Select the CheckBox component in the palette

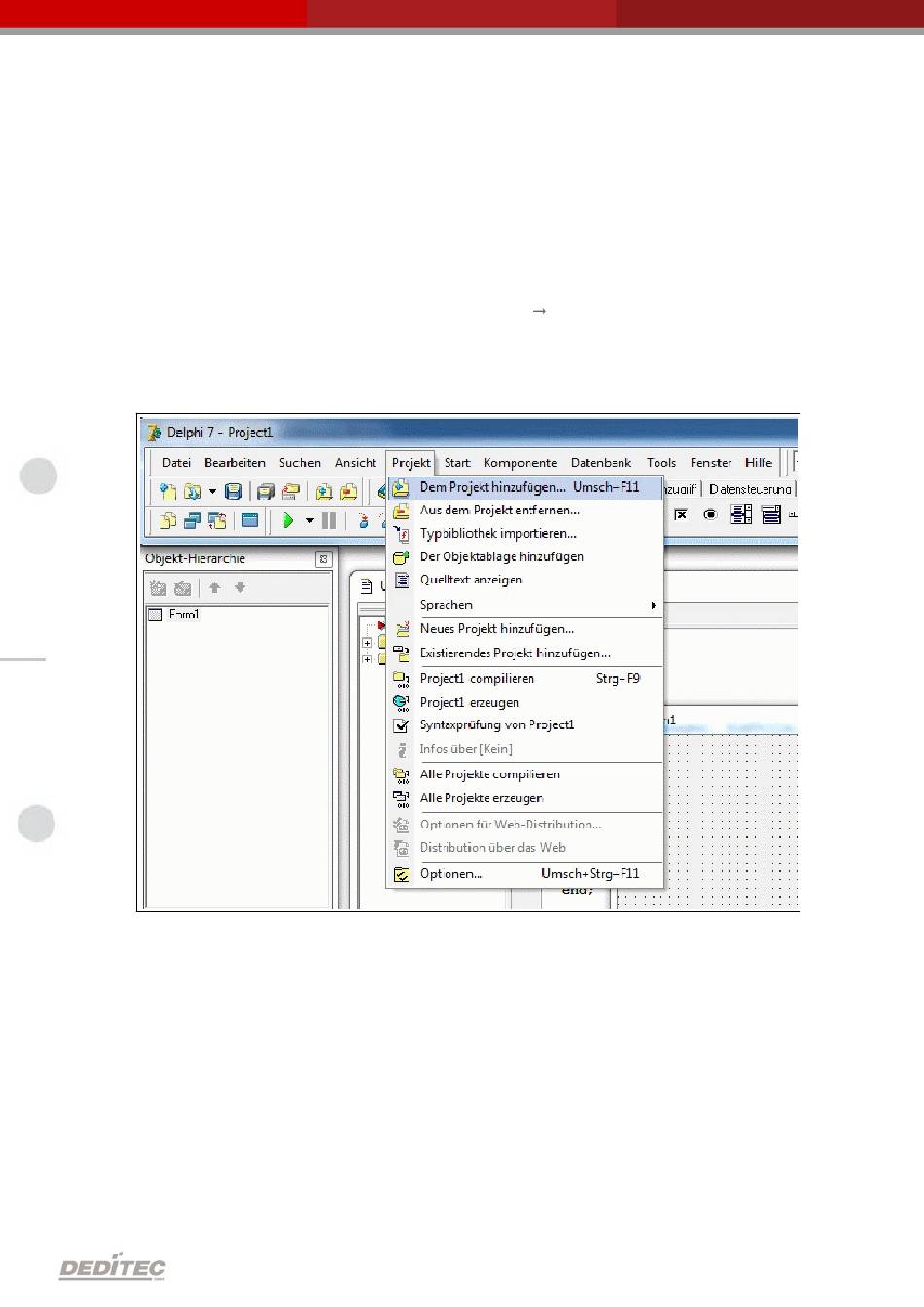click(682, 514)
